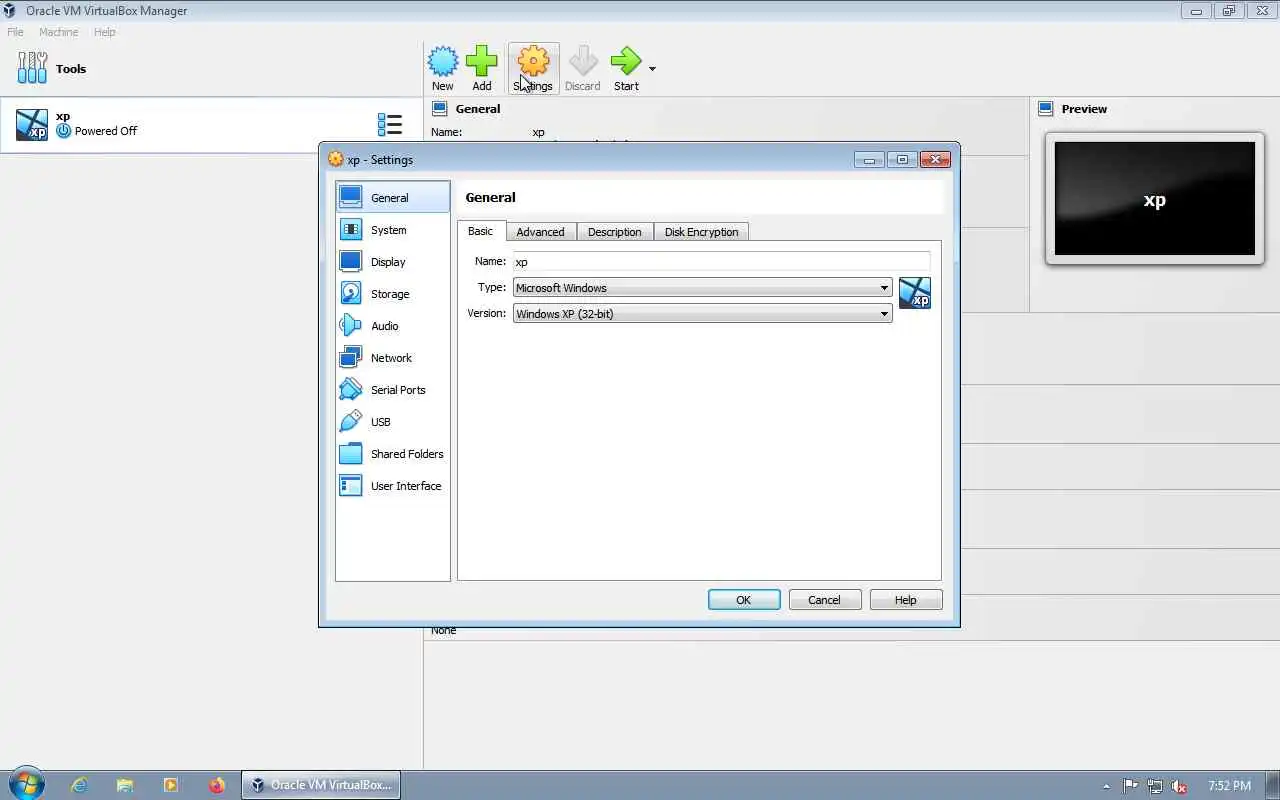The width and height of the screenshot is (1280, 800).
Task: Click the New machine toolbar icon
Action: (x=442, y=68)
